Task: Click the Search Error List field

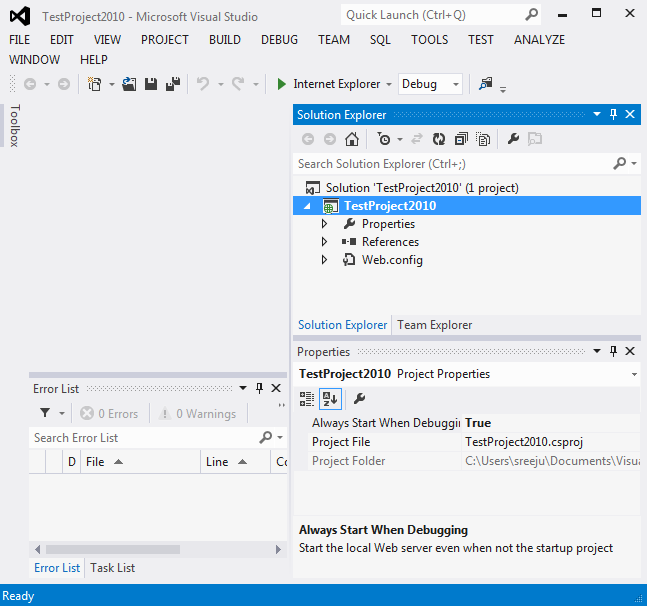Action: click(158, 438)
